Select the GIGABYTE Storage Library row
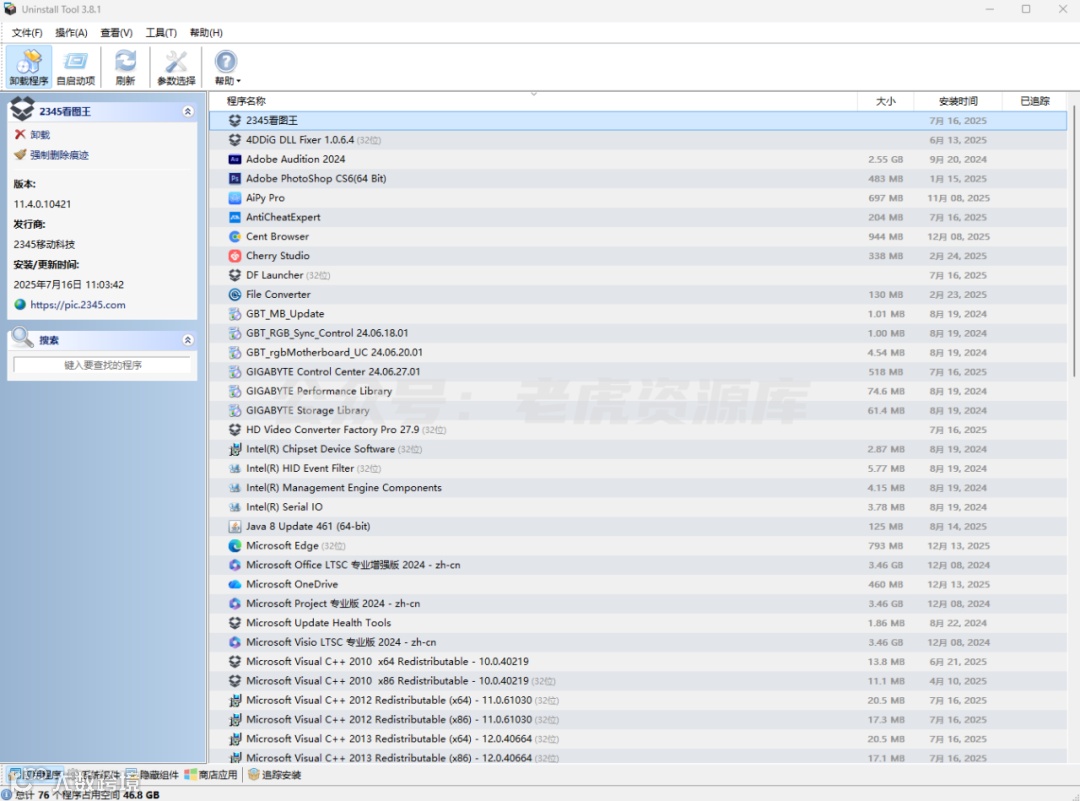Viewport: 1080px width, 801px height. point(638,410)
